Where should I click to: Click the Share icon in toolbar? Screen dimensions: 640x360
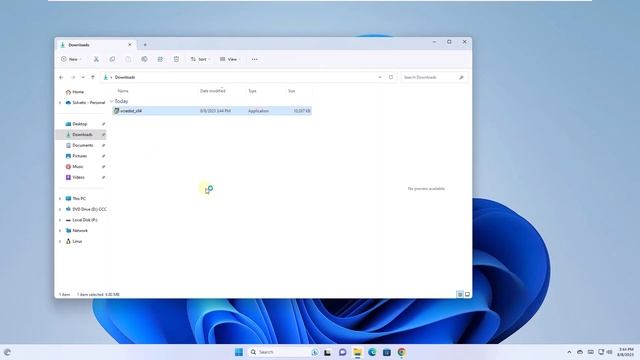tap(160, 59)
